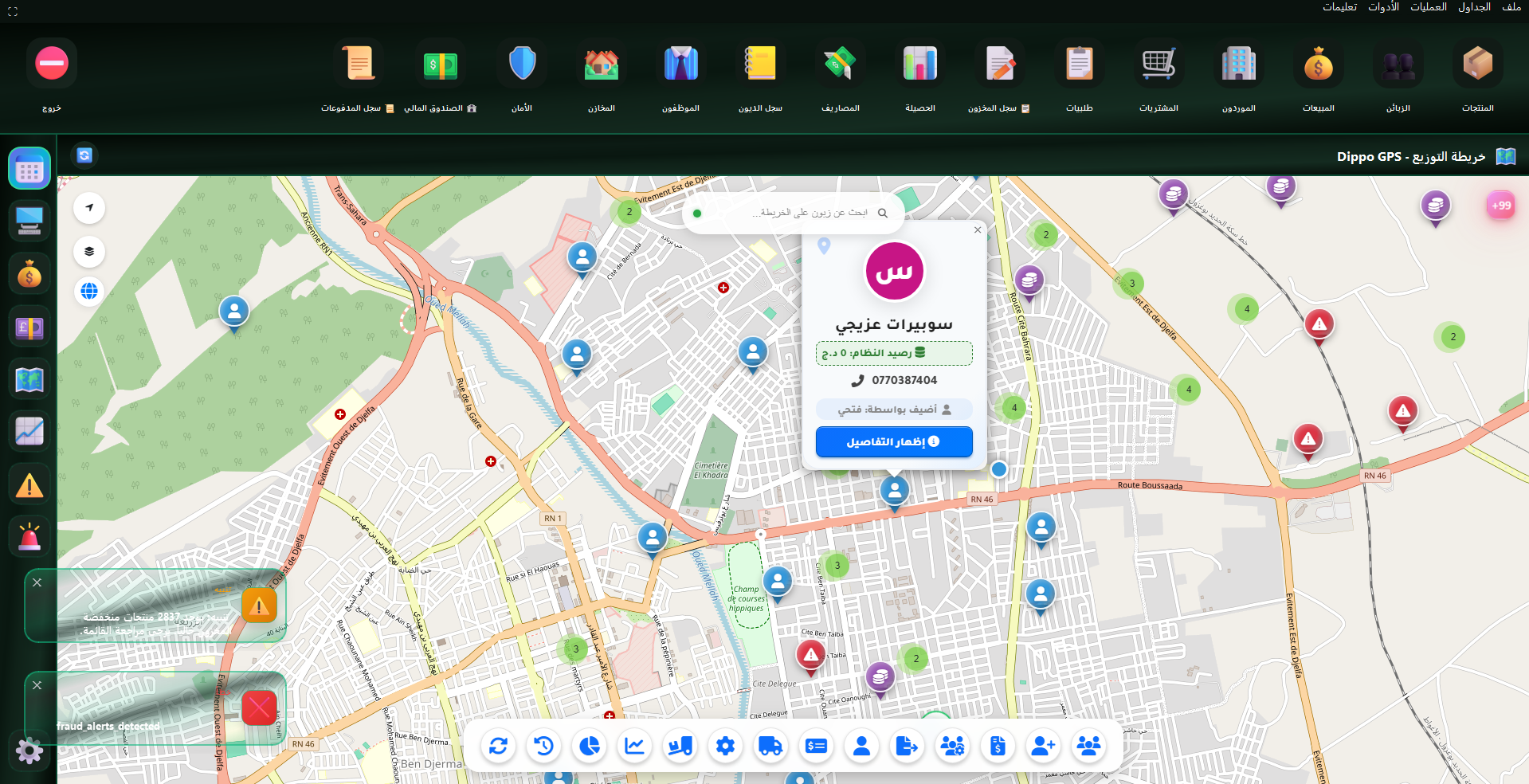The image size is (1529, 784).
Task: Open the العمليات operations menu
Action: [x=1429, y=7]
